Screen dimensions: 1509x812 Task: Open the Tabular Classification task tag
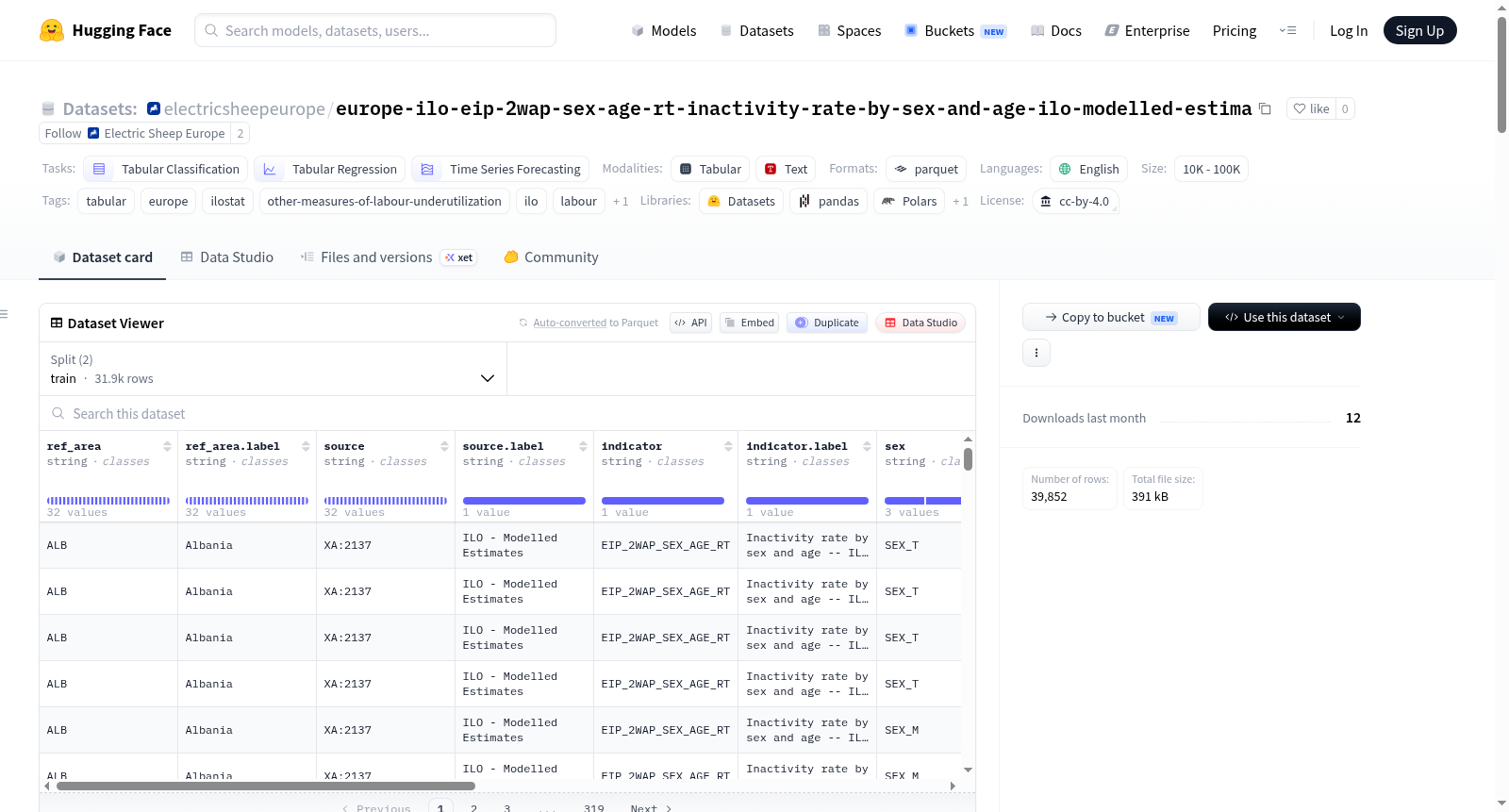[166, 169]
